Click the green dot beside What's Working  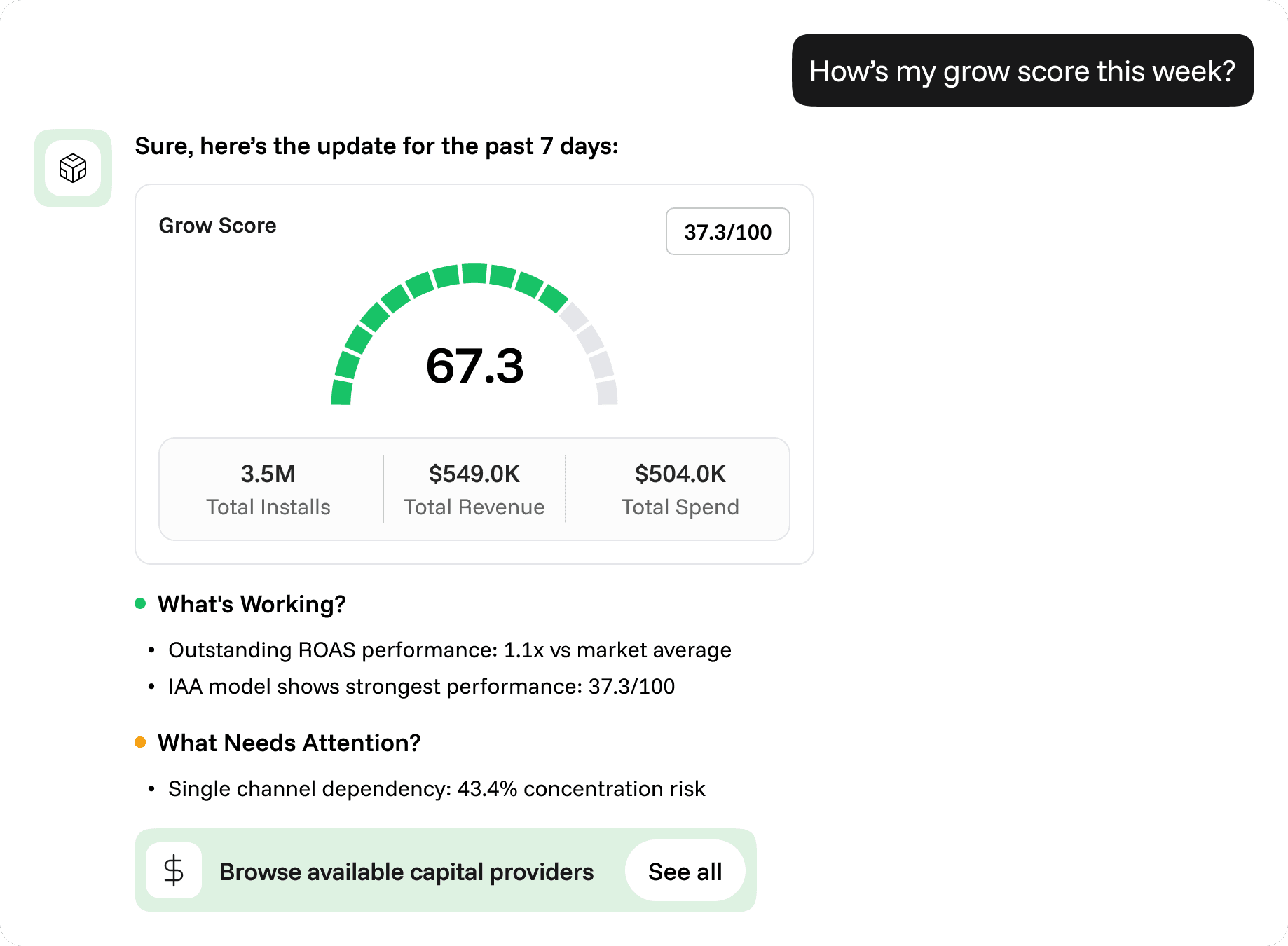140,603
